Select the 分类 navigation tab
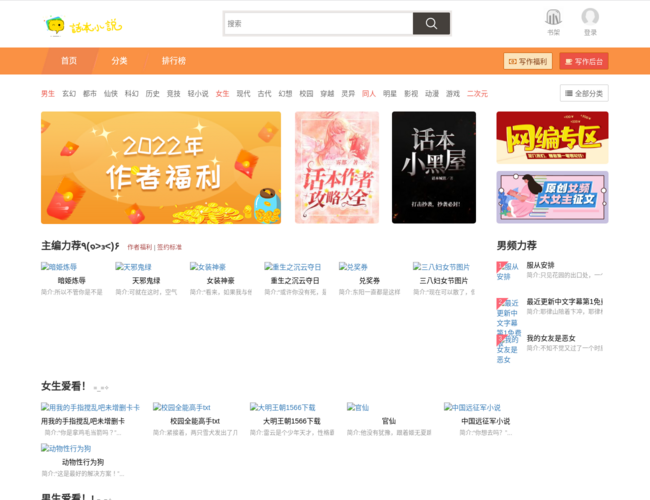The height and width of the screenshot is (500, 650). [119, 61]
